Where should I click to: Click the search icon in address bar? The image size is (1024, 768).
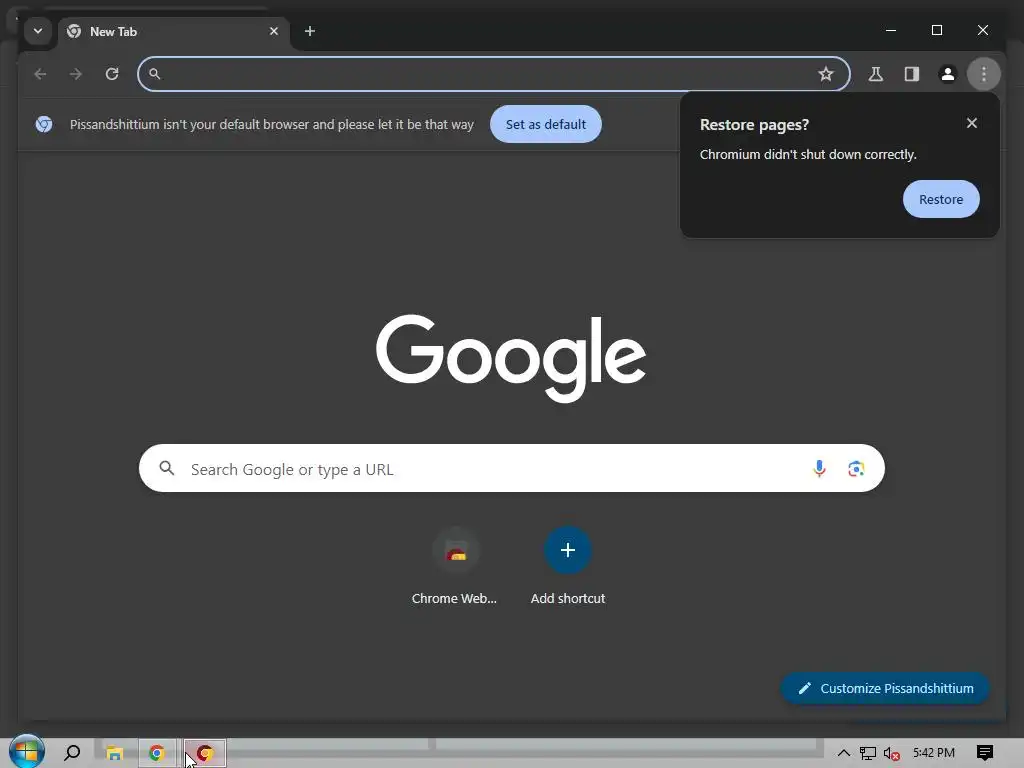point(155,74)
